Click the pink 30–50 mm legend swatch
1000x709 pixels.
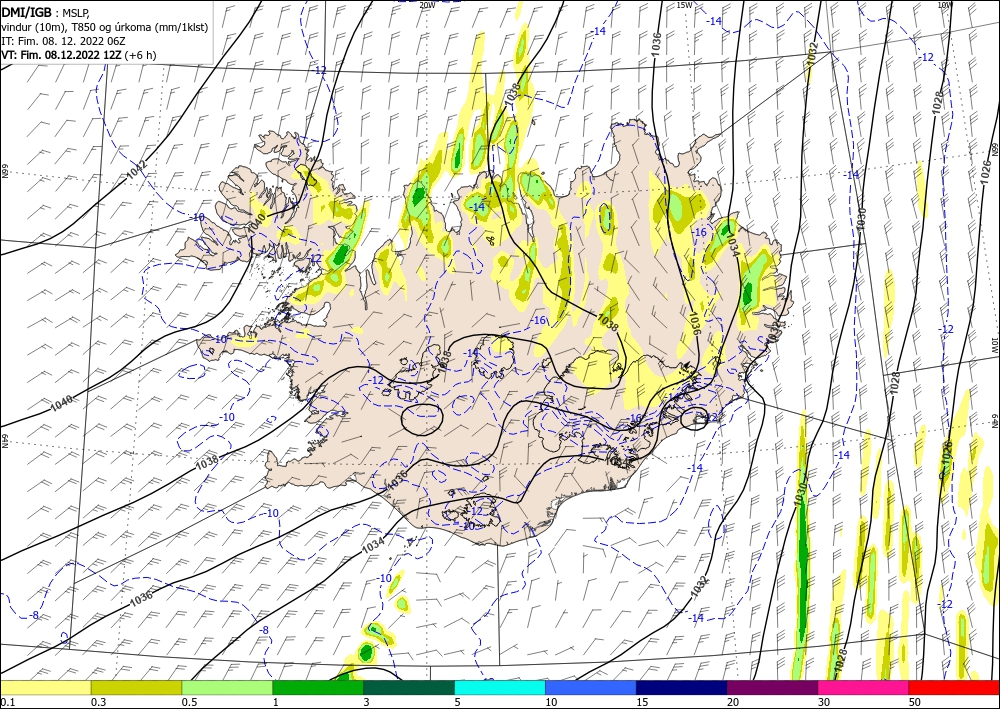coord(864,687)
